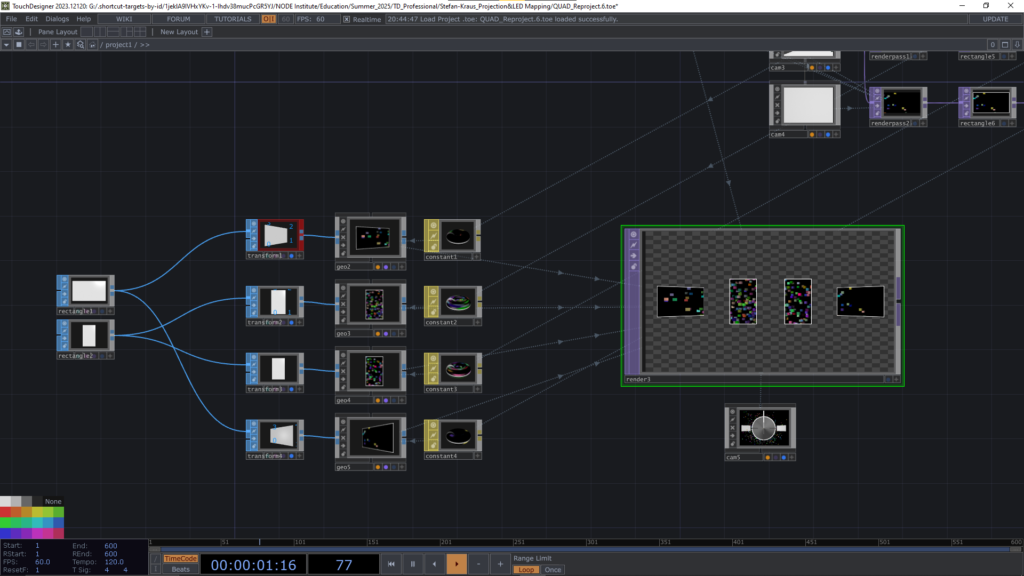1024x576 pixels.
Task: Expand the transform2 node plus toggle
Action: point(299,322)
